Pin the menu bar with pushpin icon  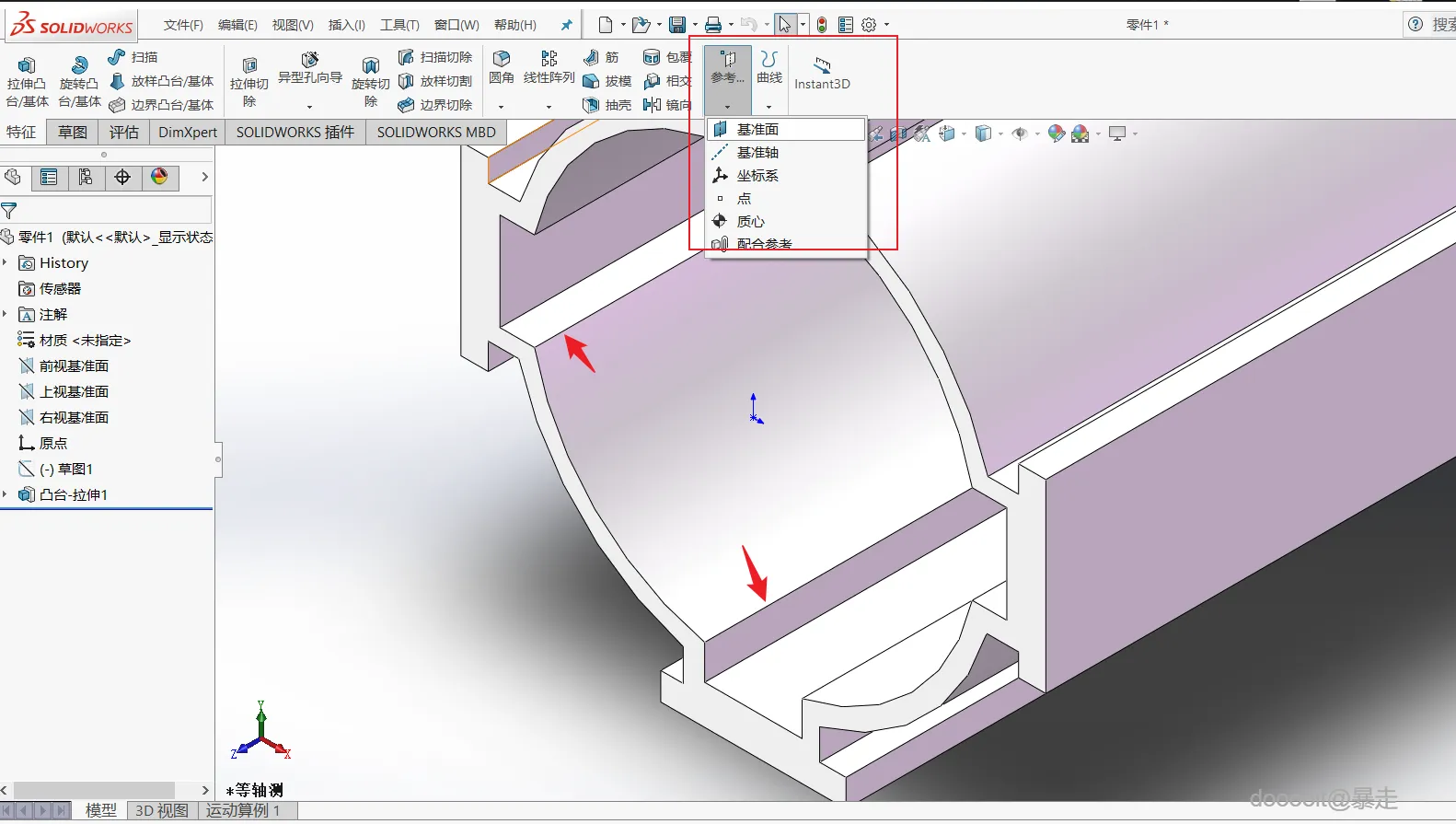click(567, 25)
